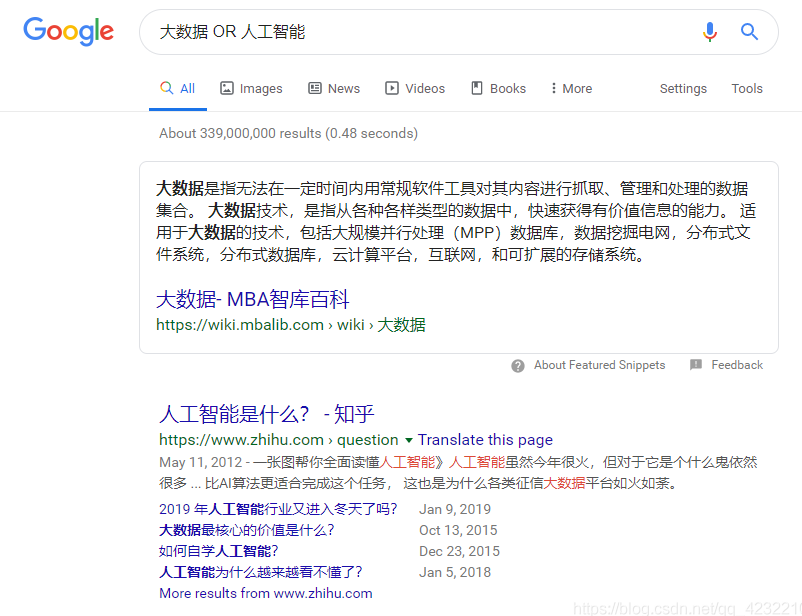802x616 pixels.
Task: Submit search with the magnifier icon
Action: [x=749, y=32]
